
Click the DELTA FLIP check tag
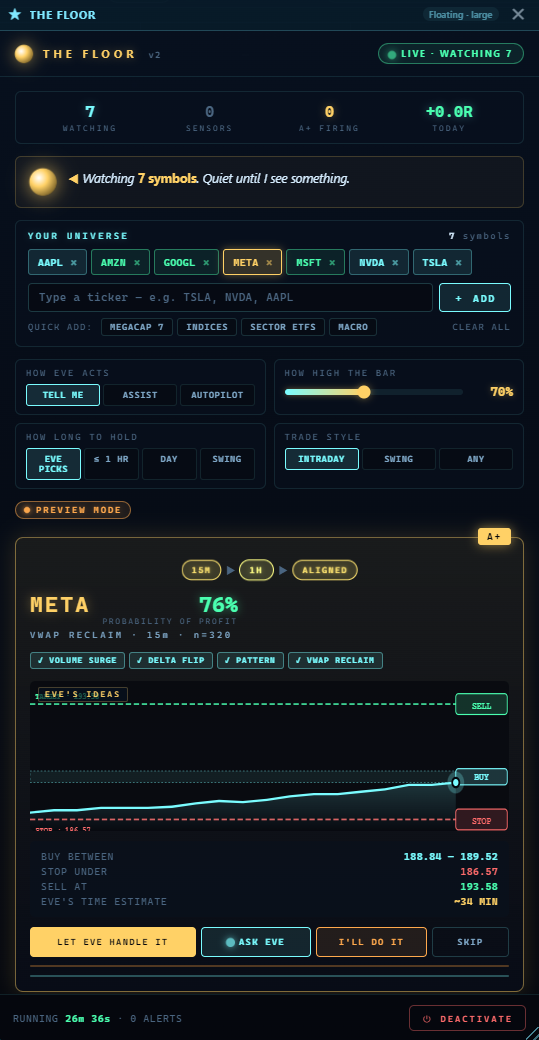pos(171,660)
